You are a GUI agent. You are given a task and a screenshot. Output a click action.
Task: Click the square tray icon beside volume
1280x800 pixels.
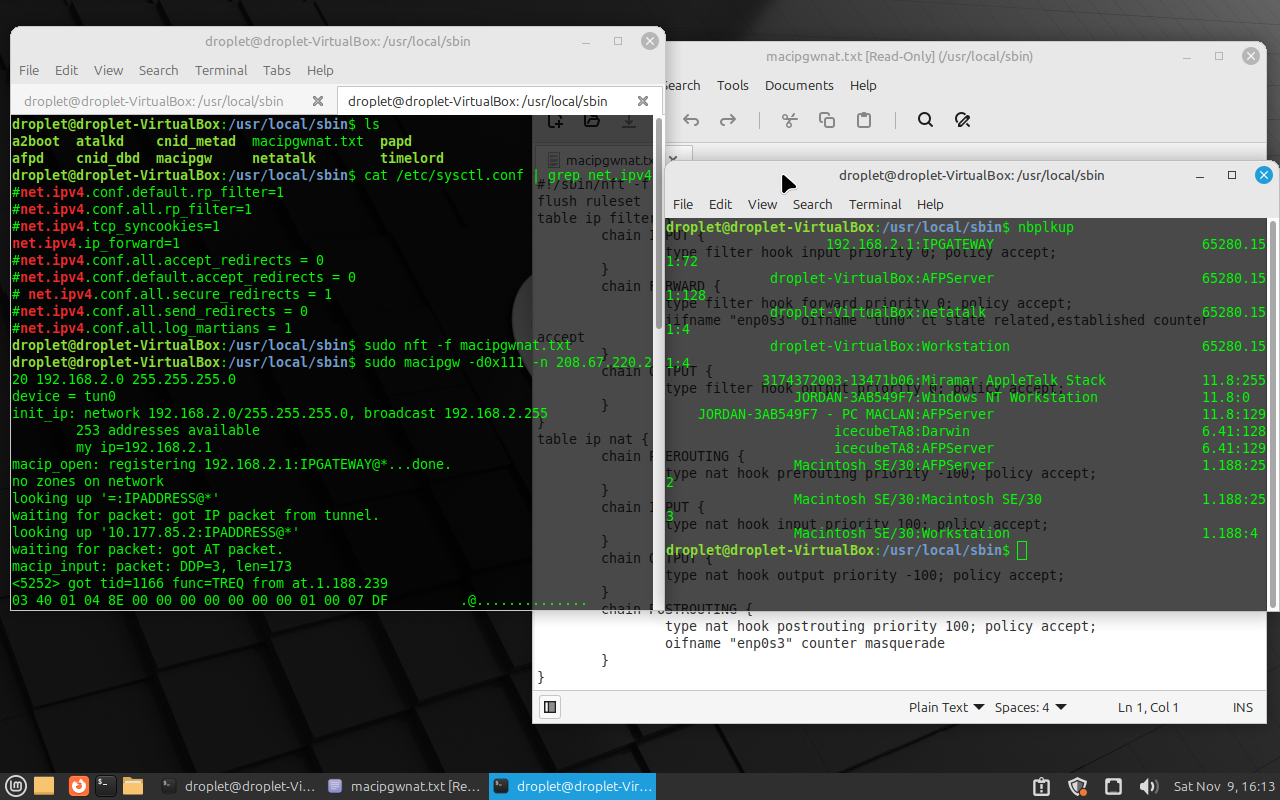1114,786
